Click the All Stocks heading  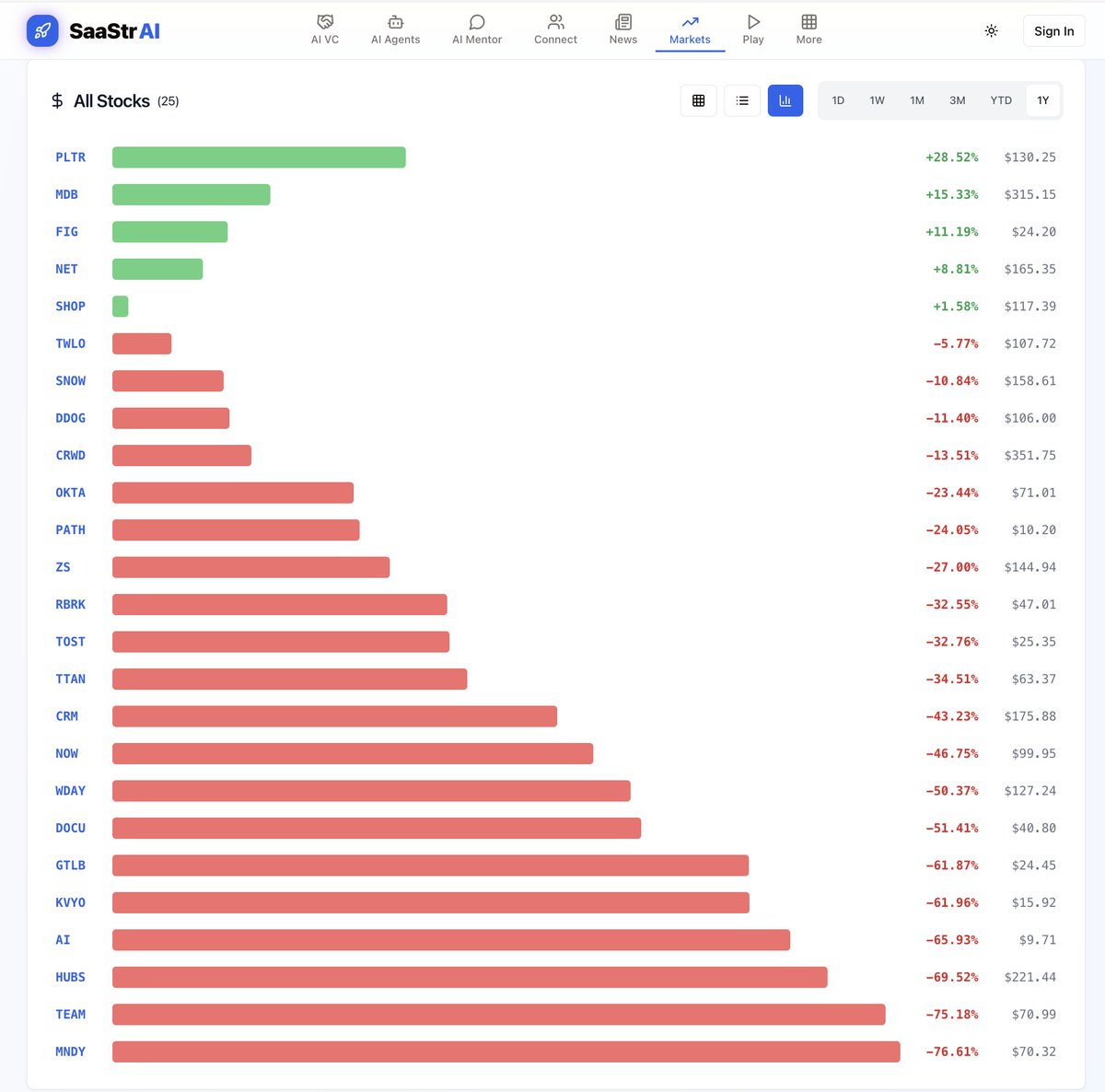click(111, 101)
